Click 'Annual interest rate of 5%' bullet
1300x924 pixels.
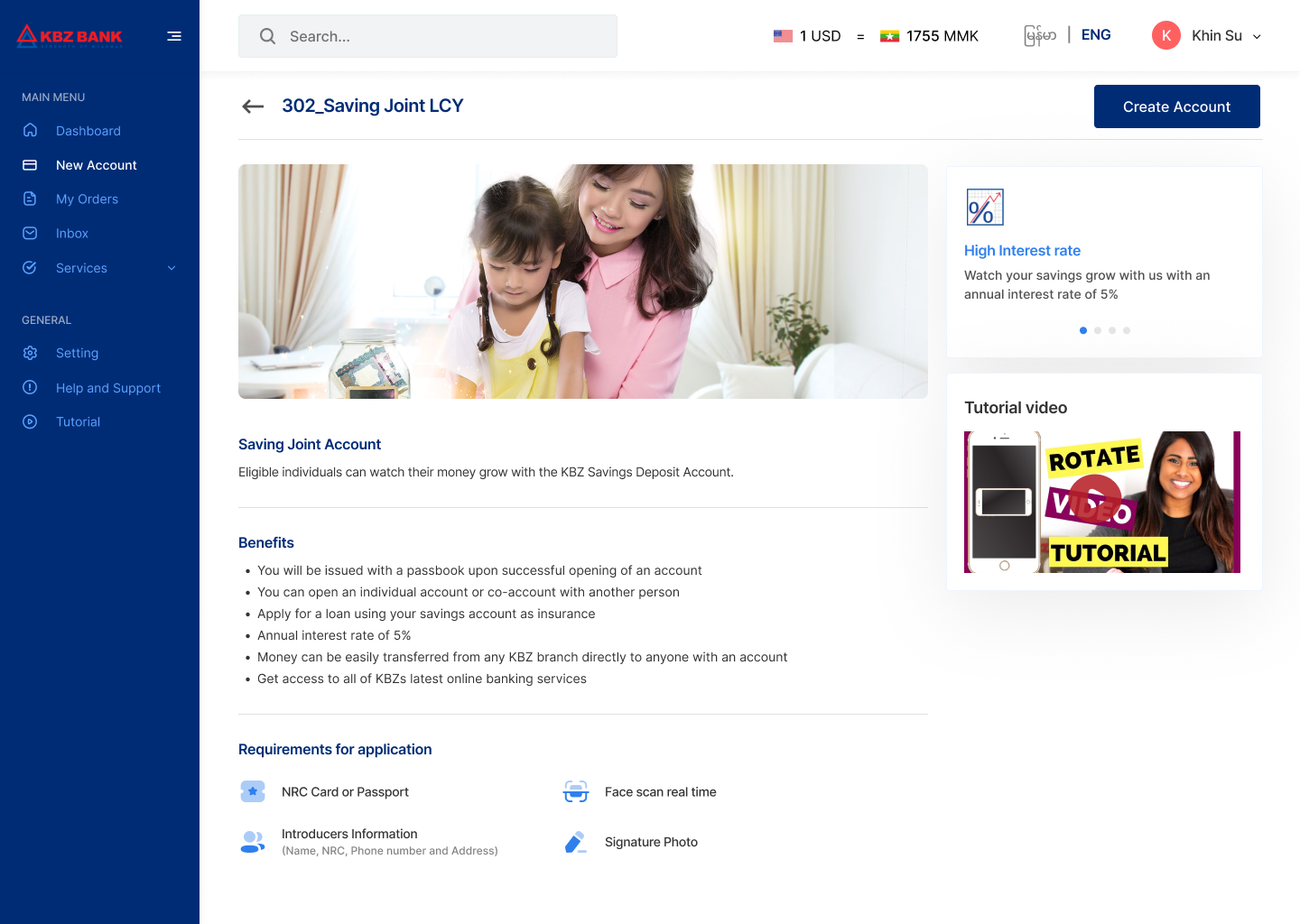click(334, 635)
